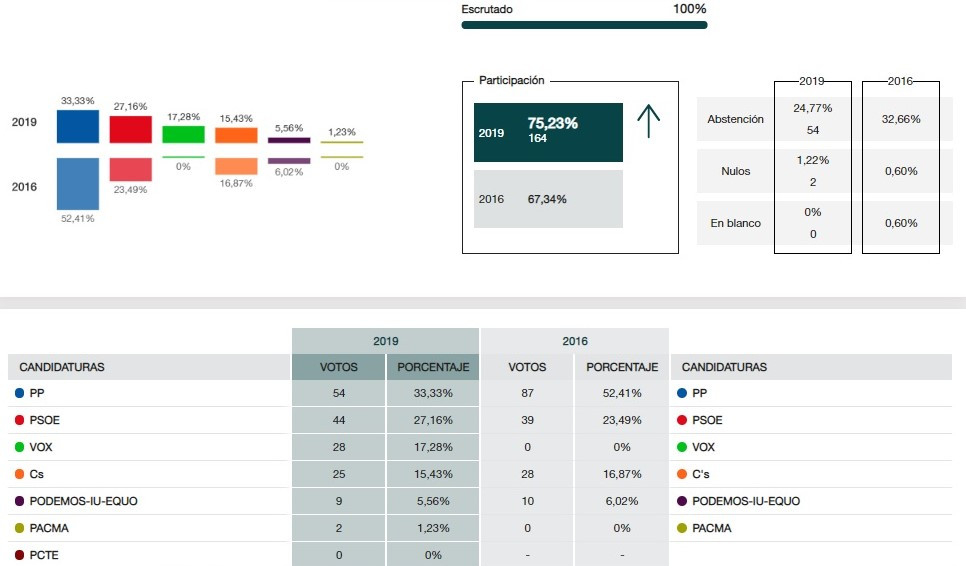This screenshot has height=566, width=966.
Task: Click the Participación box title
Action: (x=511, y=80)
